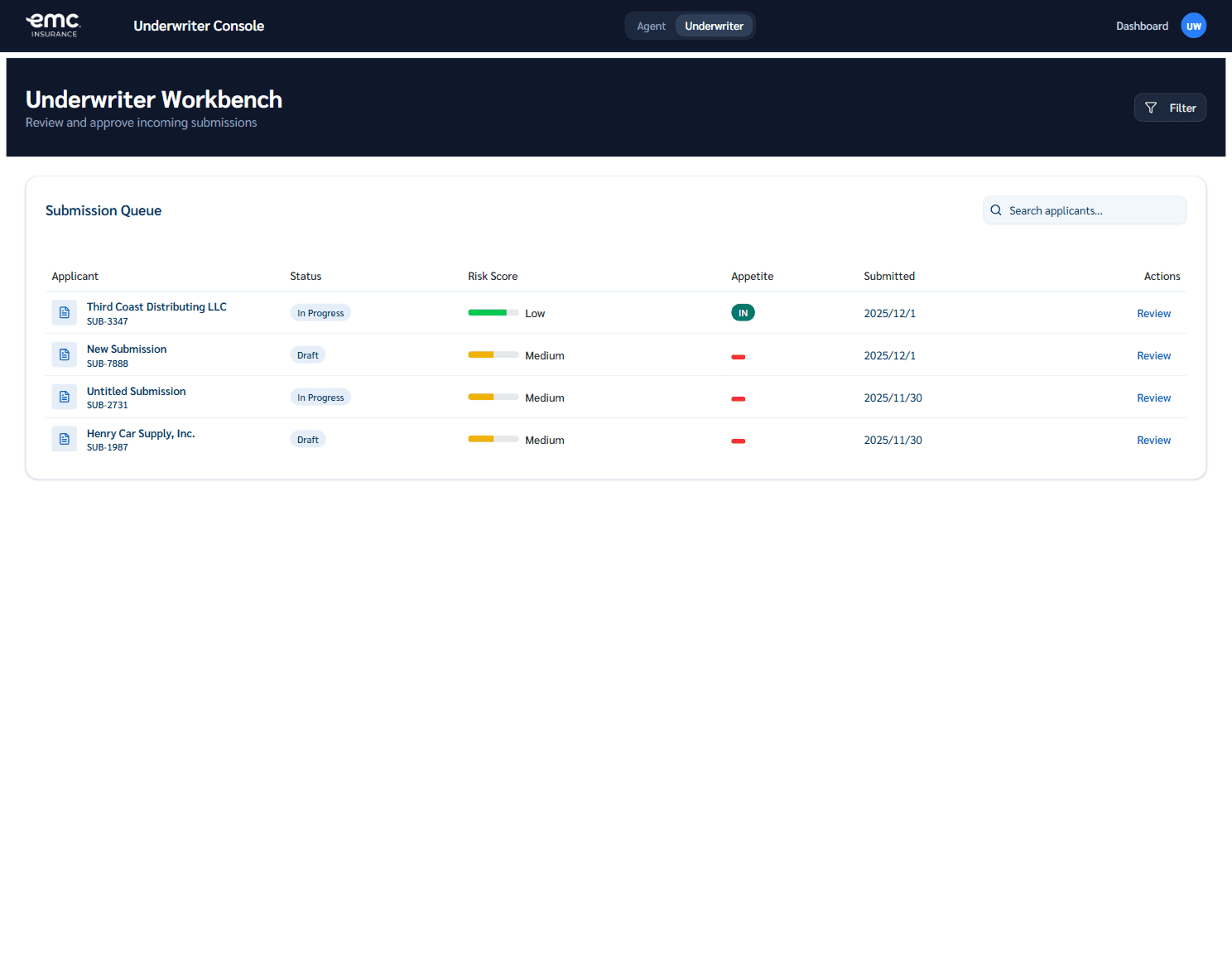
Task: Click the In Progress badge for Untitled Submission
Action: click(x=320, y=397)
